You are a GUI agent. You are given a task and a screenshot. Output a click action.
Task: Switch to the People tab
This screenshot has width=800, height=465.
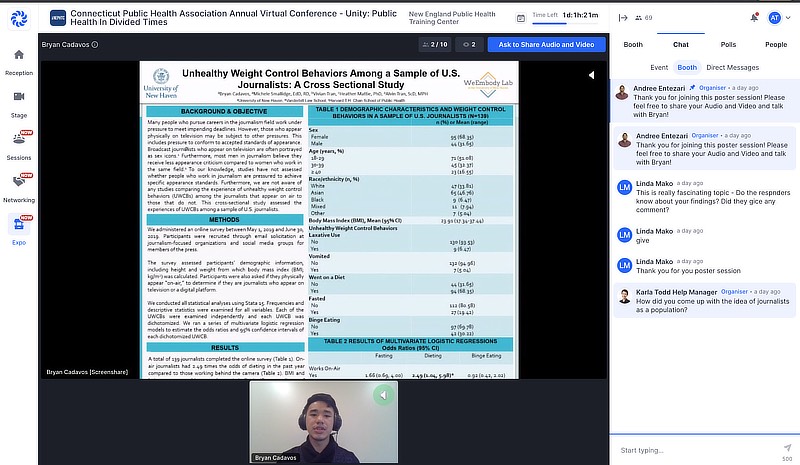click(776, 45)
